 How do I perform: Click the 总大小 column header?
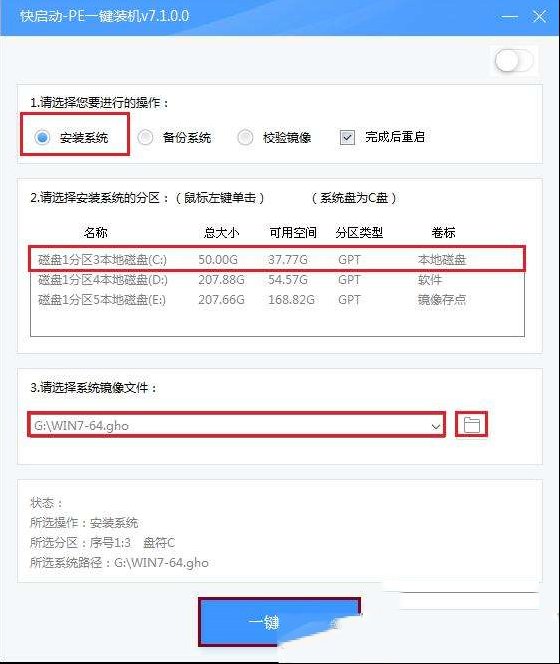221,232
